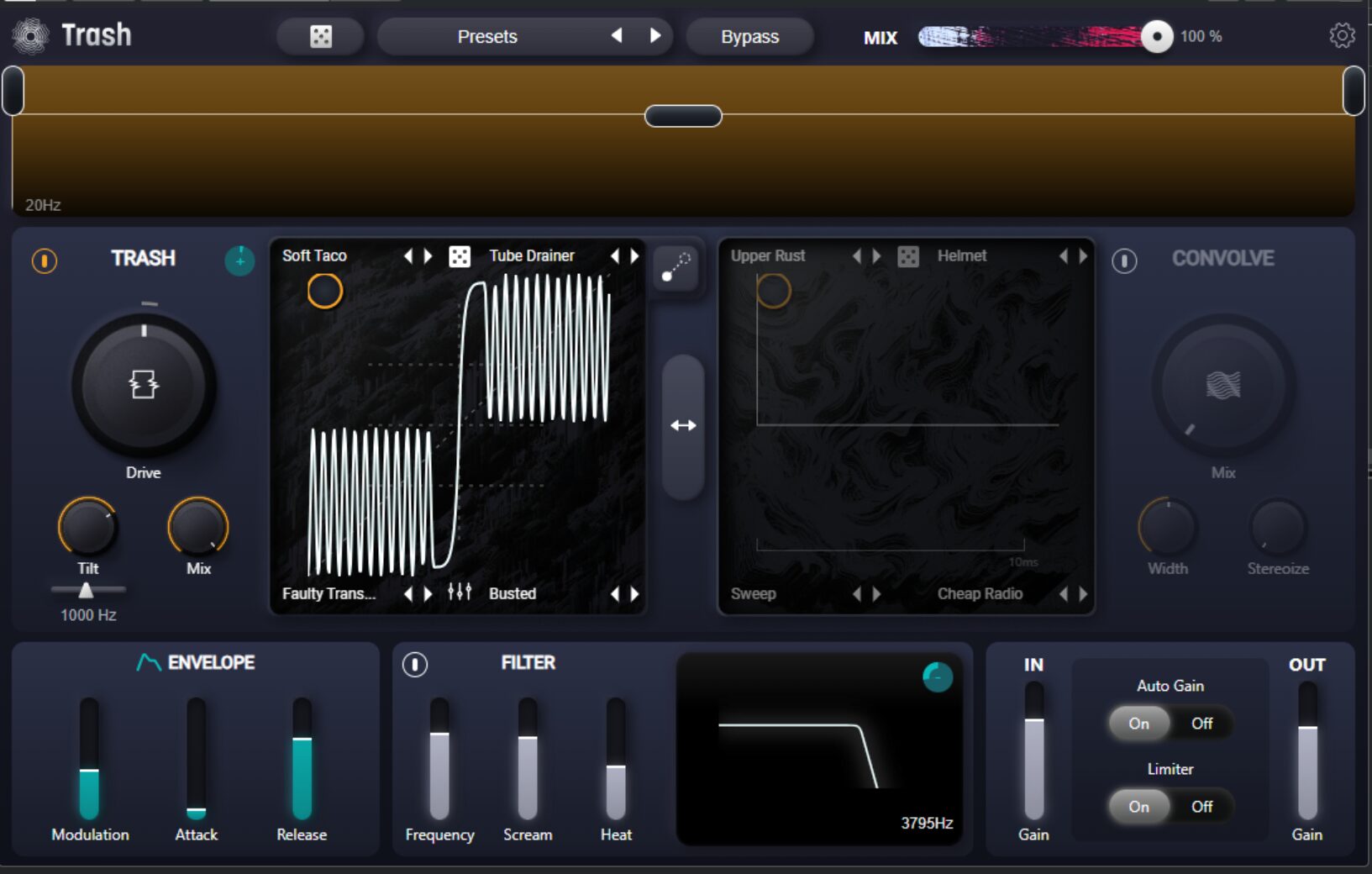
Task: Click the 1000 Hz tilt frequency value
Action: (x=88, y=615)
